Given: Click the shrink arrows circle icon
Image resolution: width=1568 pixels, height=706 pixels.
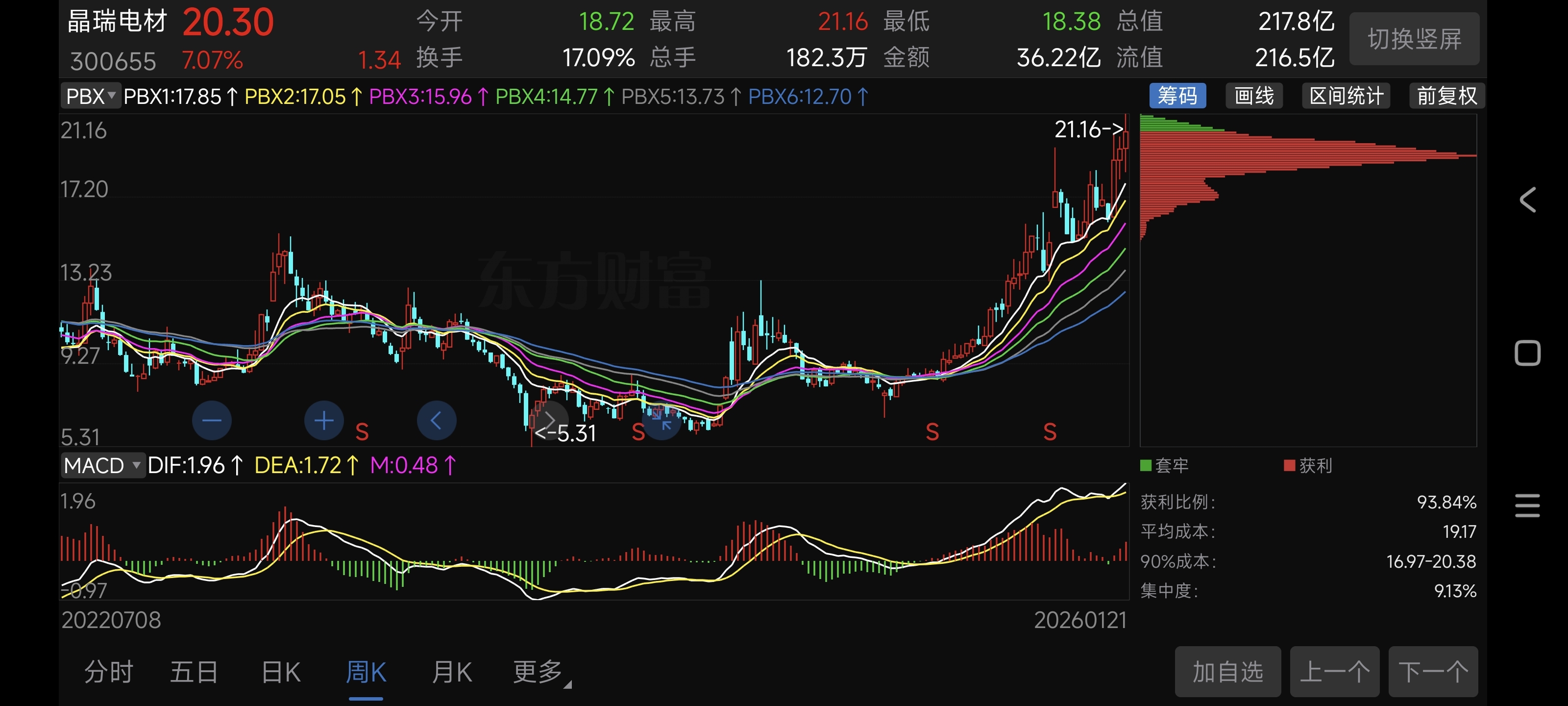Looking at the screenshot, I should (x=661, y=421).
